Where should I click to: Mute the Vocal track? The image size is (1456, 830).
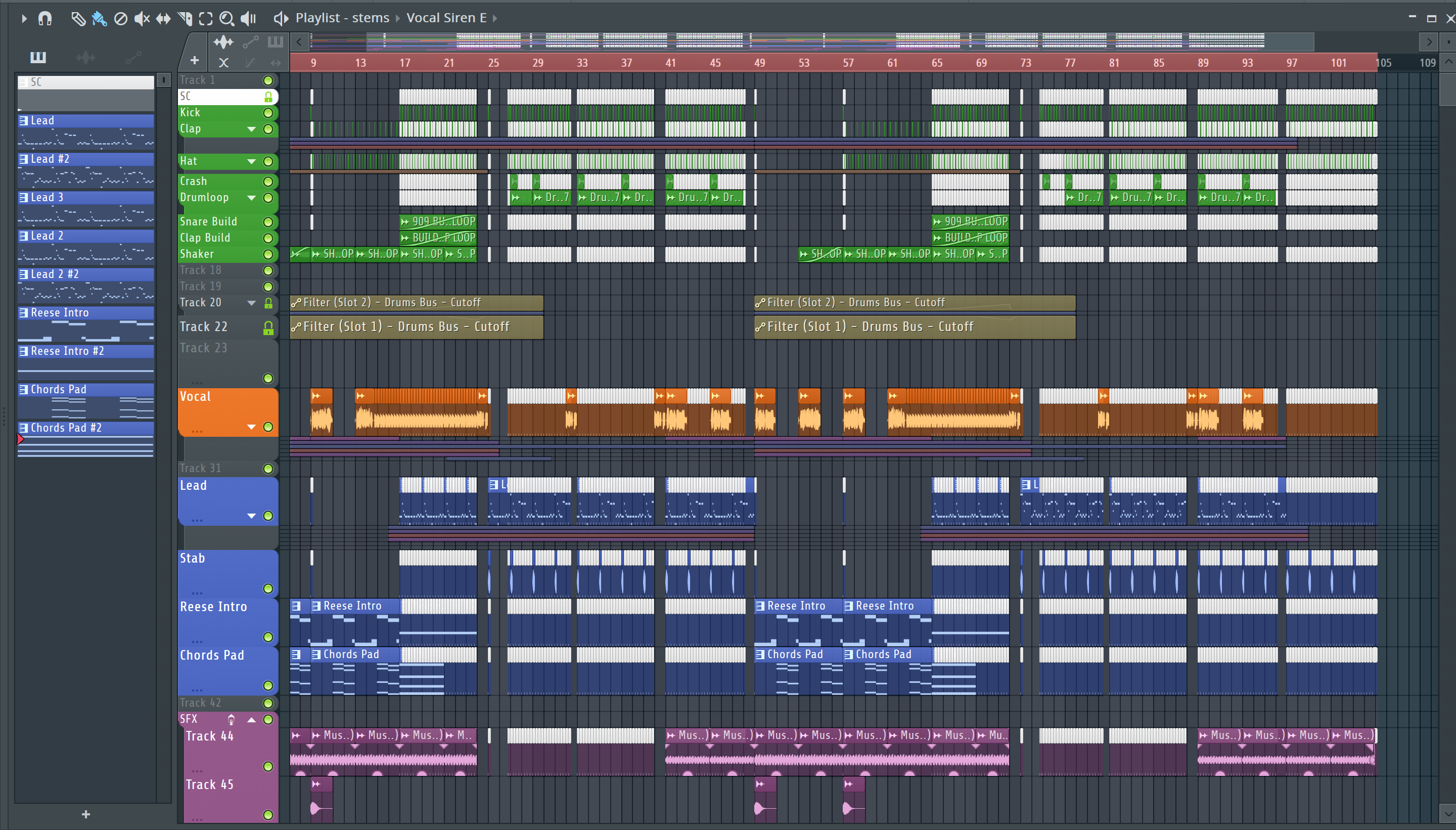click(x=268, y=427)
